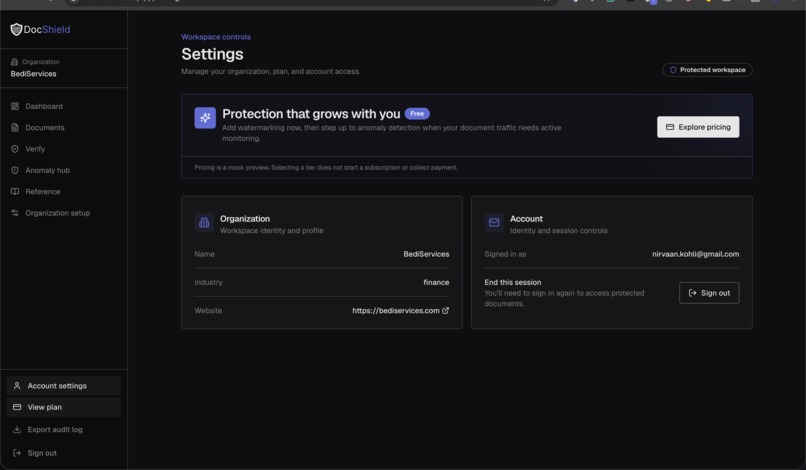Image resolution: width=806 pixels, height=470 pixels.
Task: Click the nirvaan.kohli@gmail.com email text
Action: pyautogui.click(x=695, y=254)
